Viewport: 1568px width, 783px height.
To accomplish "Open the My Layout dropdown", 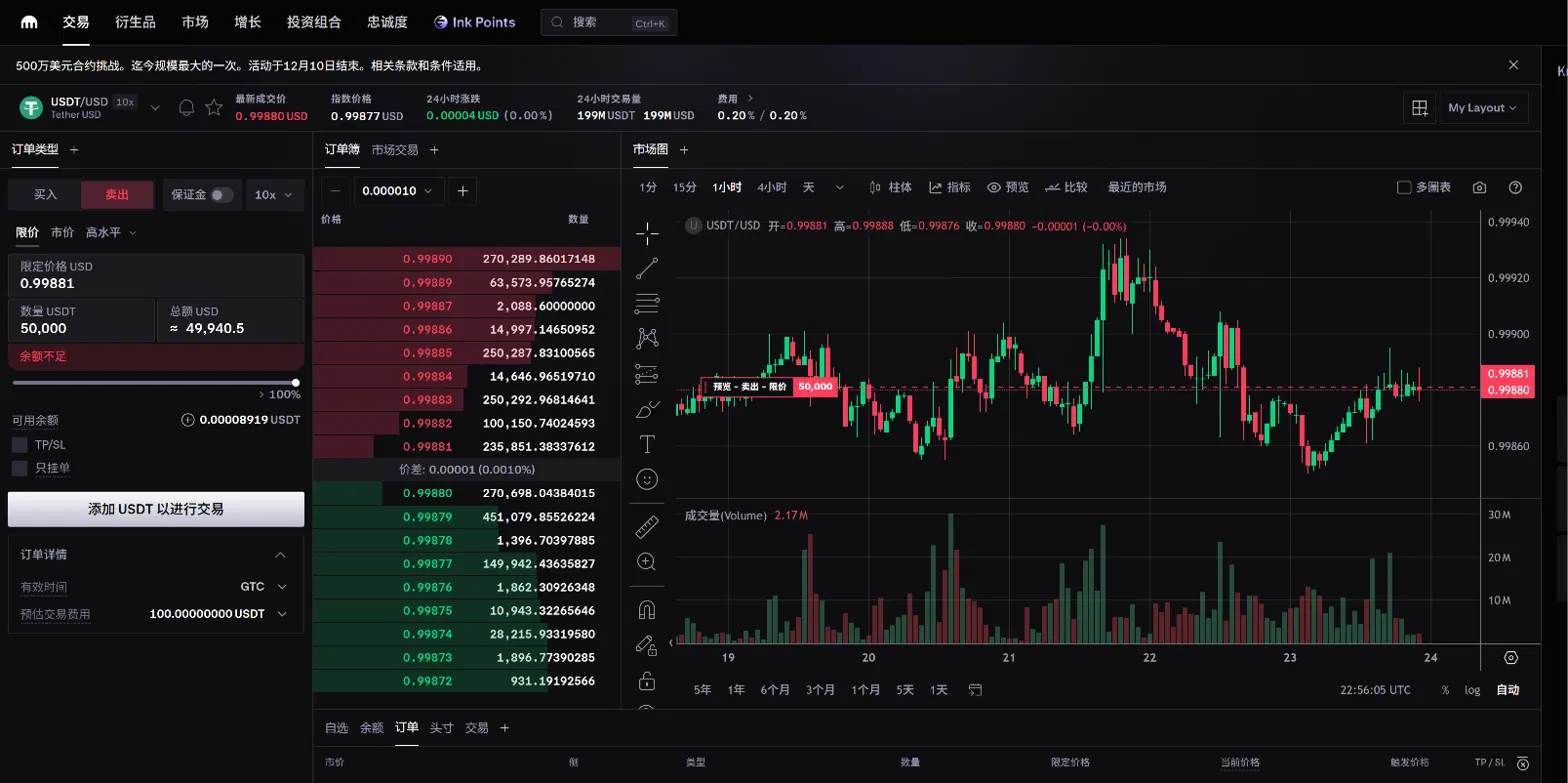I will tap(1483, 108).
